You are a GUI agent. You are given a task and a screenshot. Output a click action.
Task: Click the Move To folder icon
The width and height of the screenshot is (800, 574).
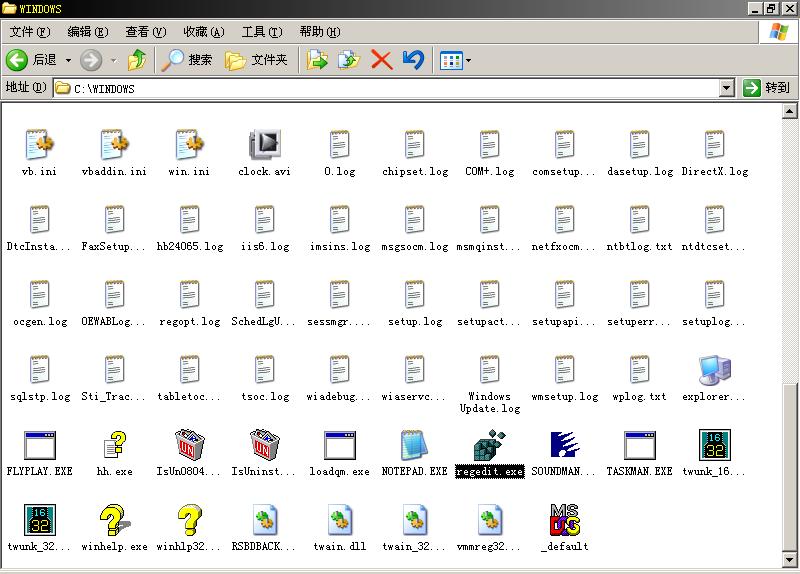317,60
